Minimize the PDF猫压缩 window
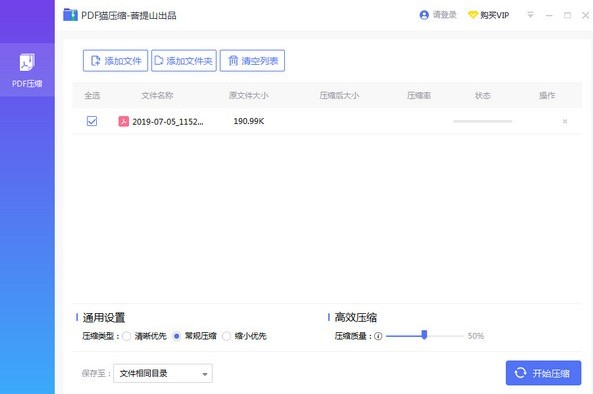This screenshot has width=593, height=394. (x=549, y=16)
